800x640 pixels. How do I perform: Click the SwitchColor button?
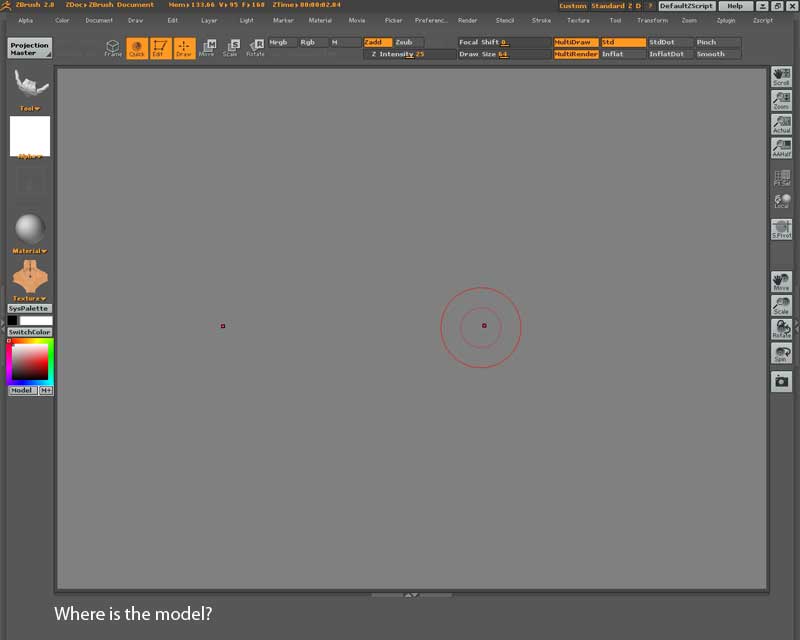(30, 332)
